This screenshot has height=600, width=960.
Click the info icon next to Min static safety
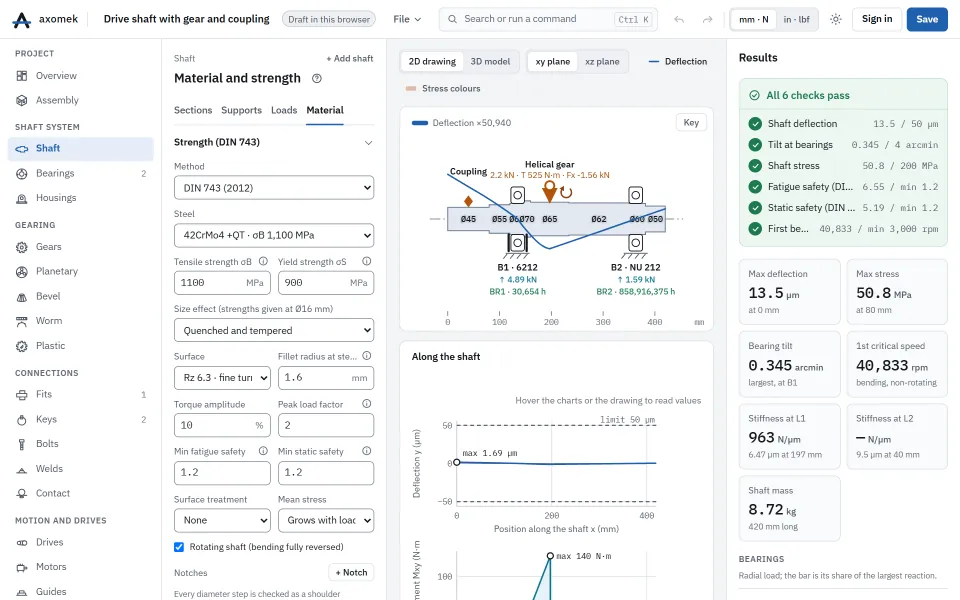pos(367,451)
